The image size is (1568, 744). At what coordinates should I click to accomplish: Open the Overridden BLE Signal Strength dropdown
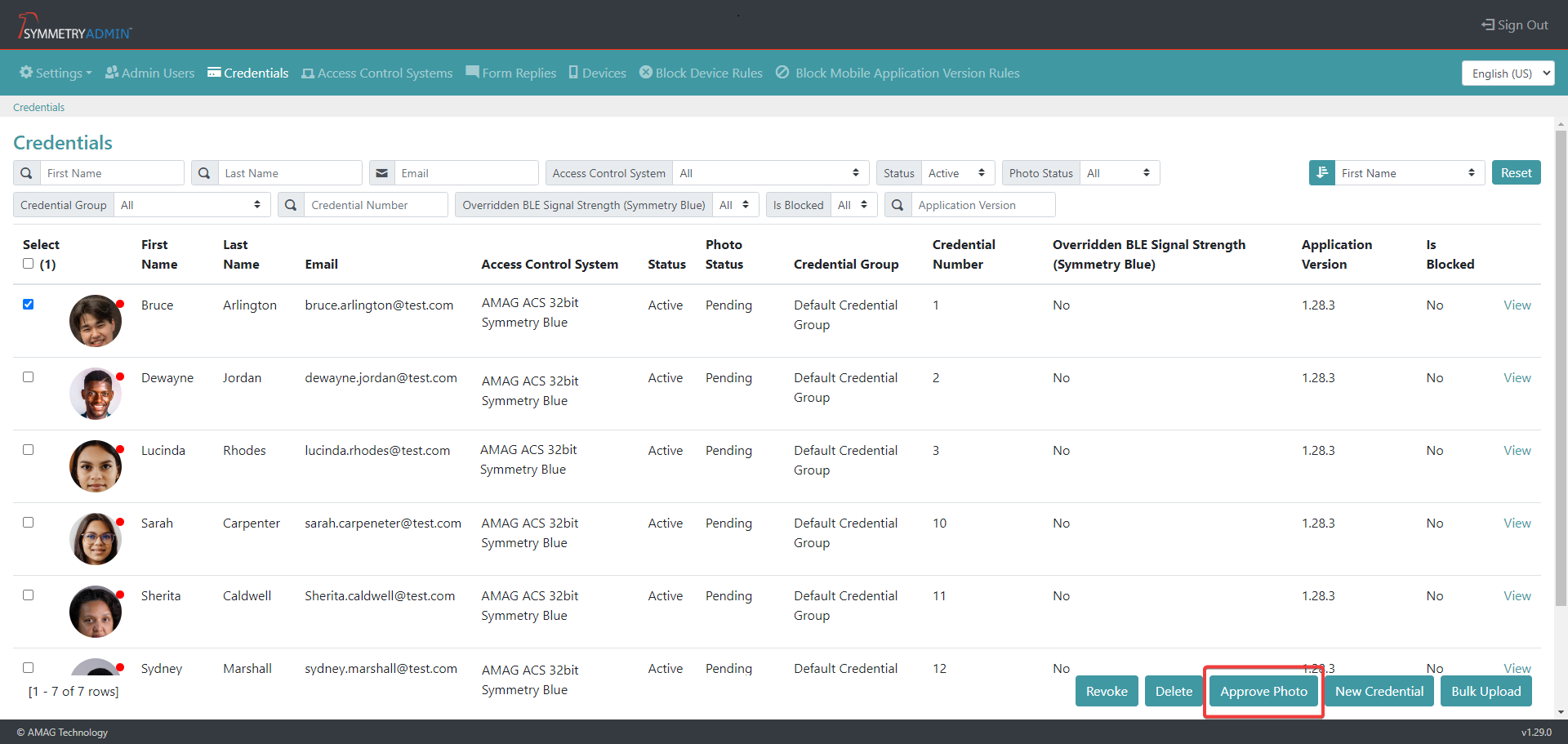[x=736, y=205]
